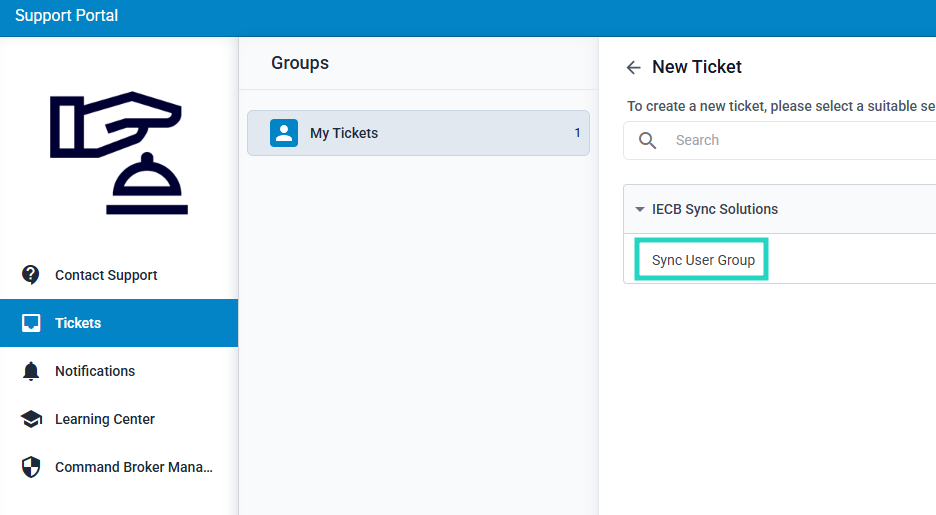Click the Command Broker shield icon
The width and height of the screenshot is (936, 515).
pos(31,467)
